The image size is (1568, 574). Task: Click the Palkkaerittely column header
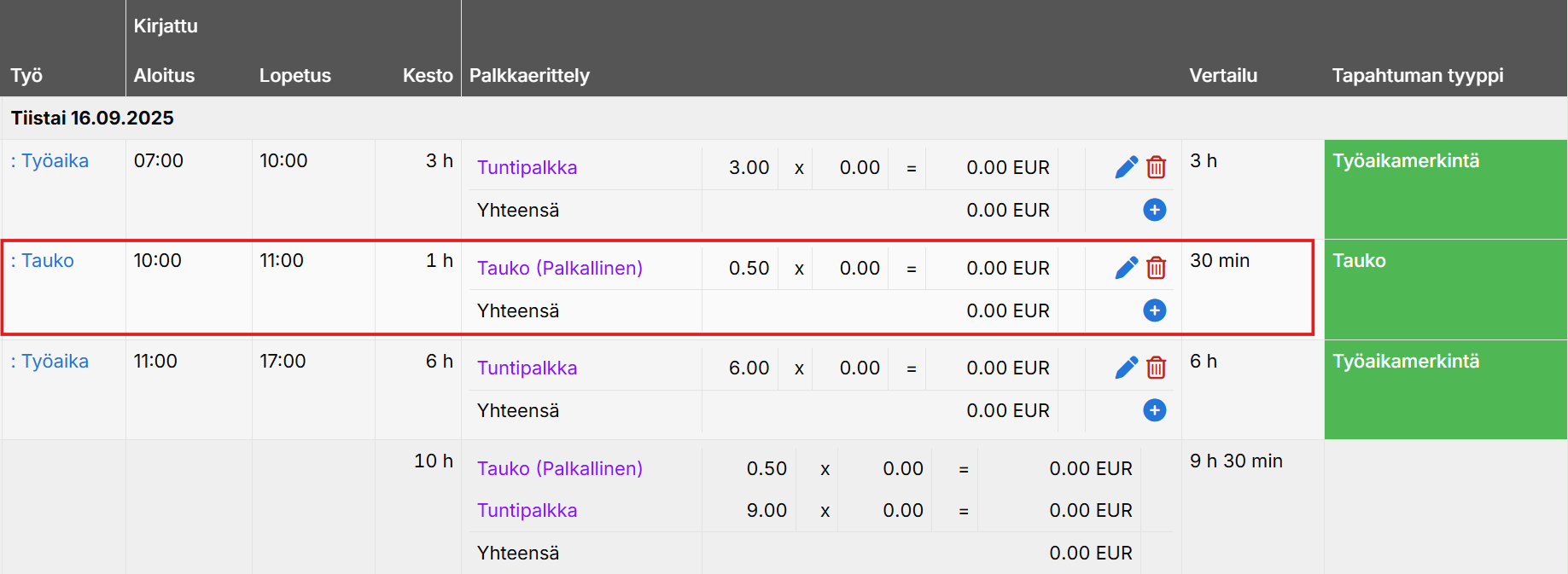[529, 76]
